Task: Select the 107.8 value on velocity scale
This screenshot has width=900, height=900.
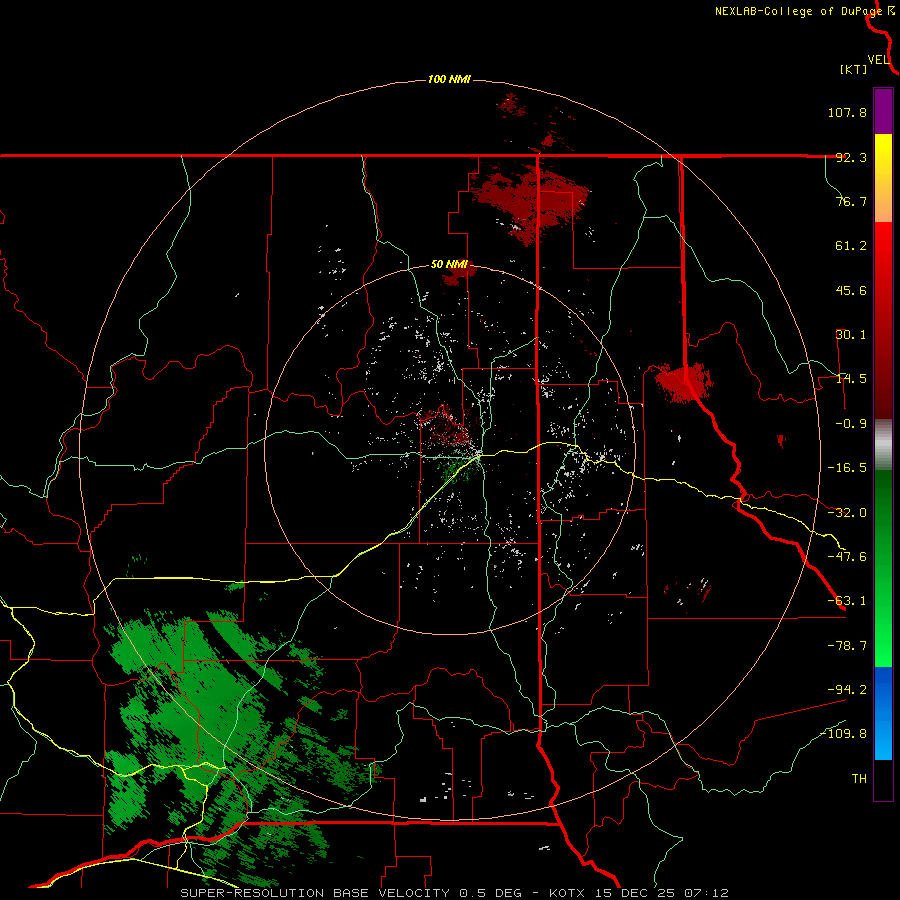Action: (x=847, y=112)
